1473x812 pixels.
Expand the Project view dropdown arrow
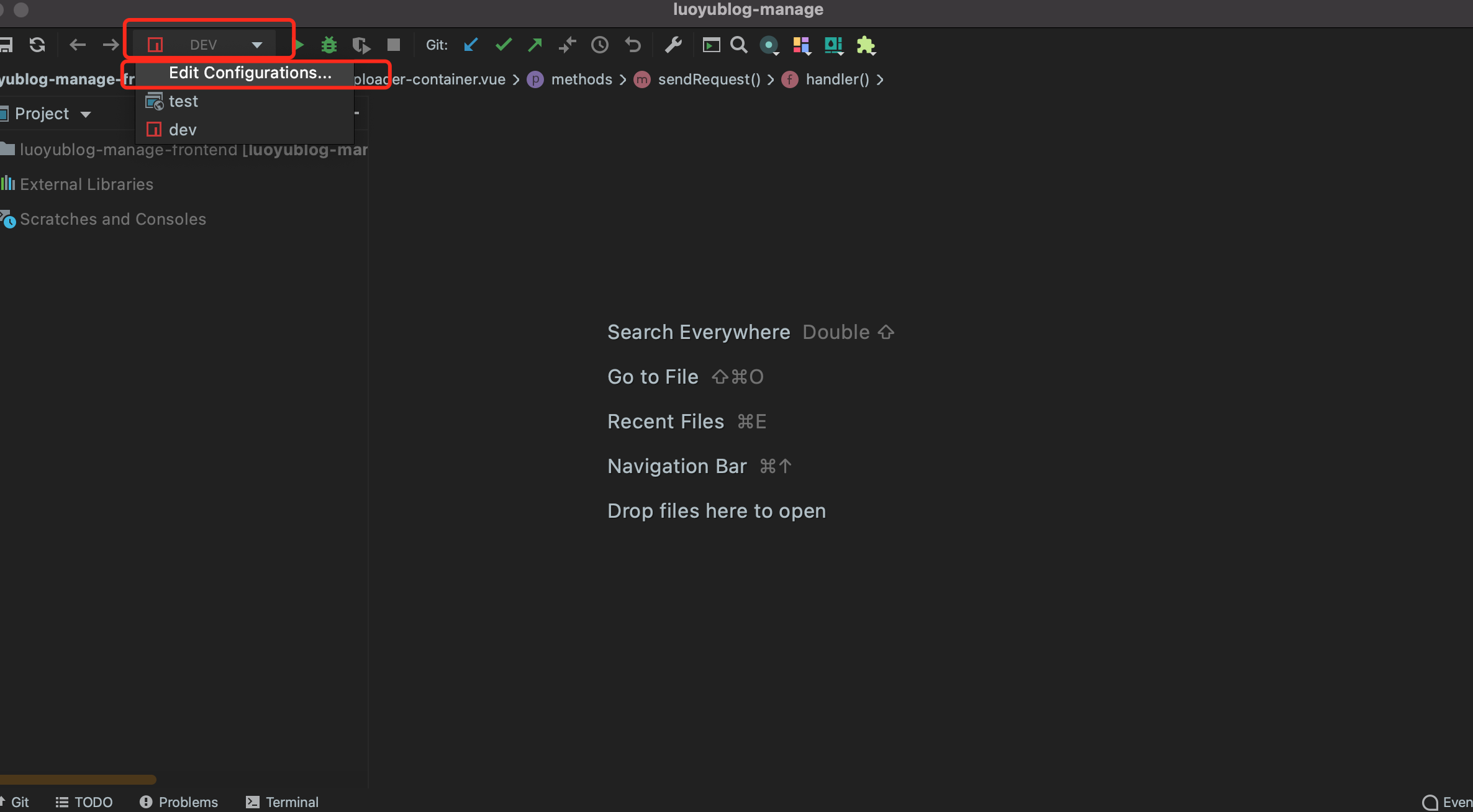coord(86,114)
